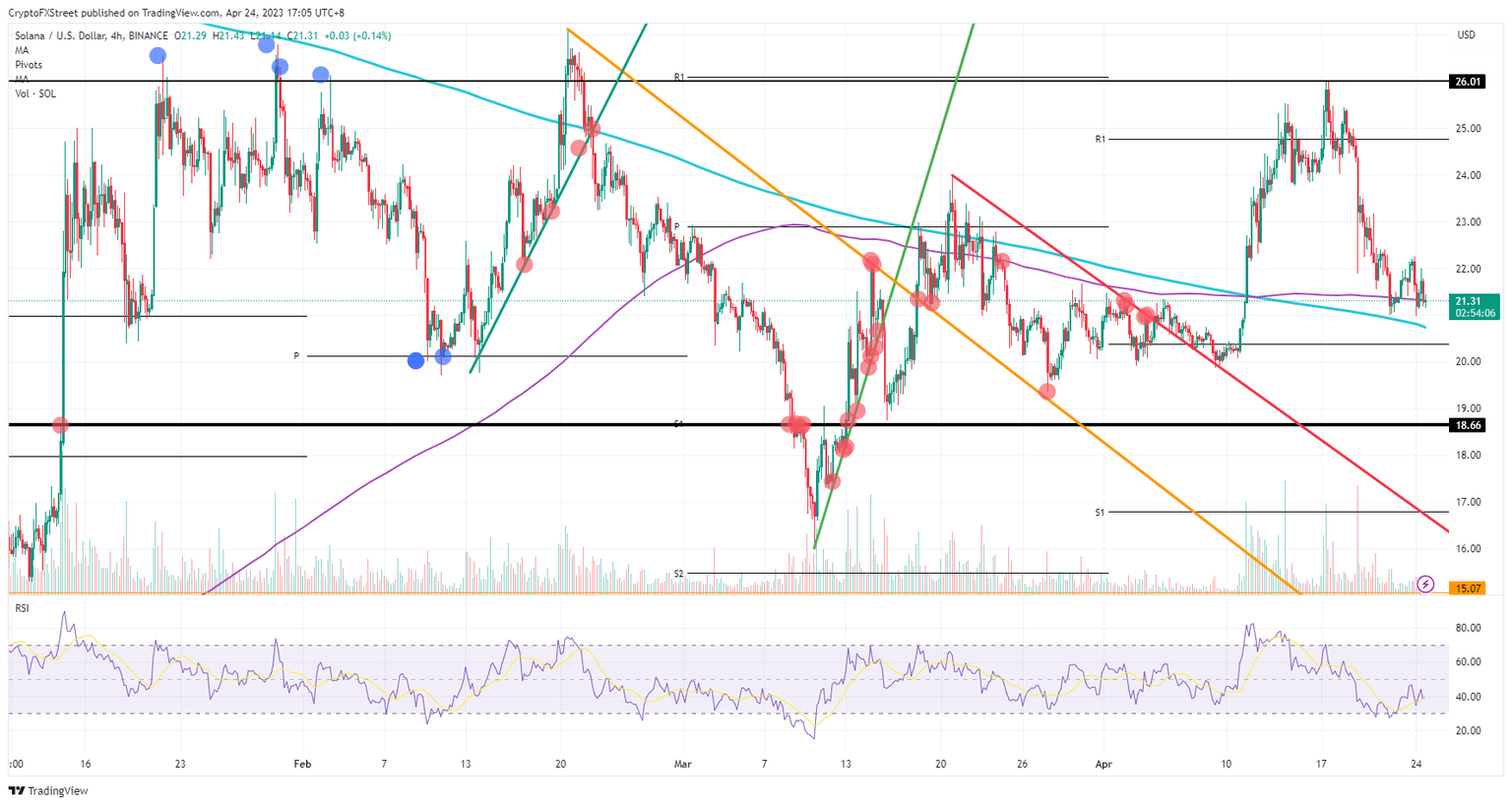Click the S2 pivot level label

(x=678, y=574)
